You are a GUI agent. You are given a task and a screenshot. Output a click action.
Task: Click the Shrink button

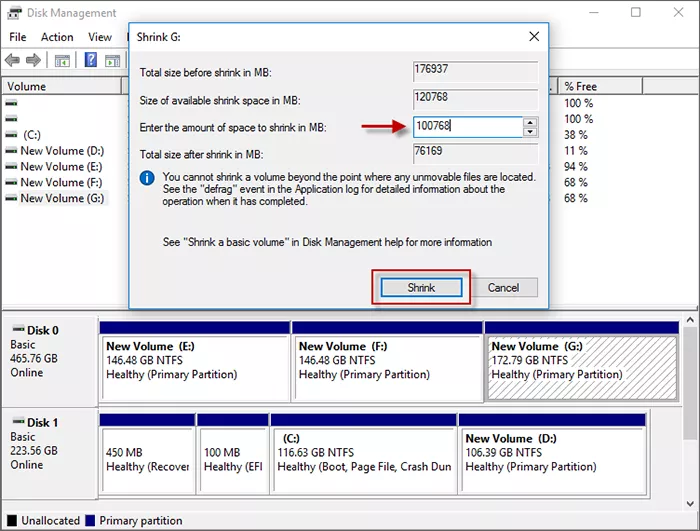pos(421,288)
